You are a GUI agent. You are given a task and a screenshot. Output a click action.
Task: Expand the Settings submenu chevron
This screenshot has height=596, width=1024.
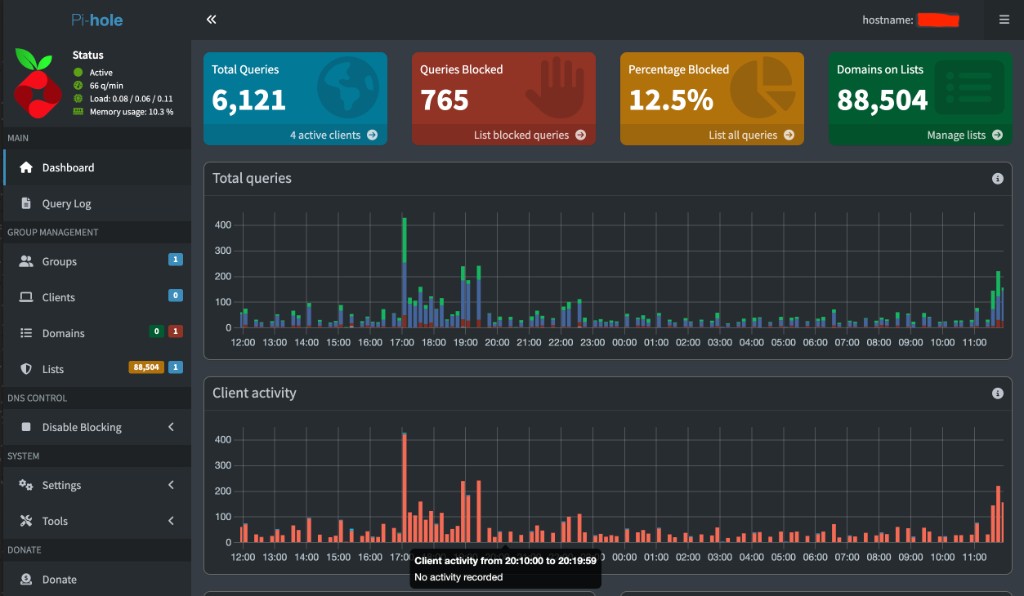tap(171, 485)
